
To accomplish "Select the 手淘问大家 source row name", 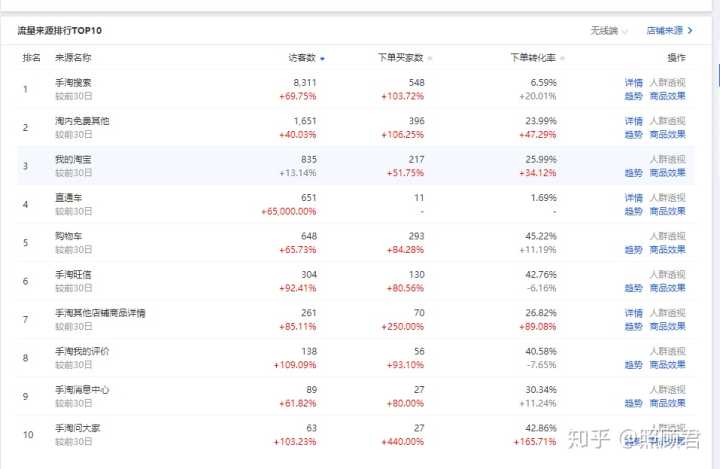I will (x=78, y=428).
